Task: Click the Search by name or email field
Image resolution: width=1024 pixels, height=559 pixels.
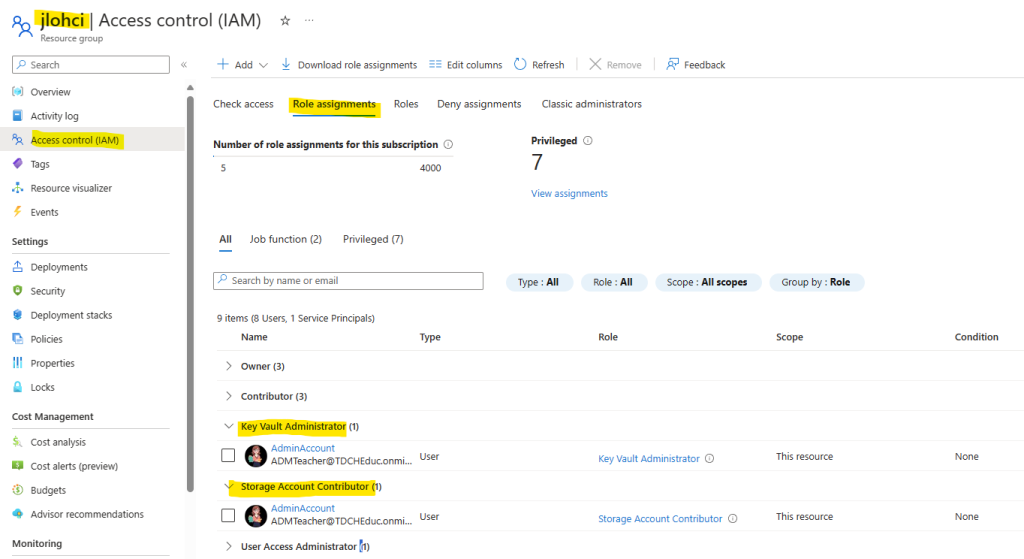Action: (348, 281)
